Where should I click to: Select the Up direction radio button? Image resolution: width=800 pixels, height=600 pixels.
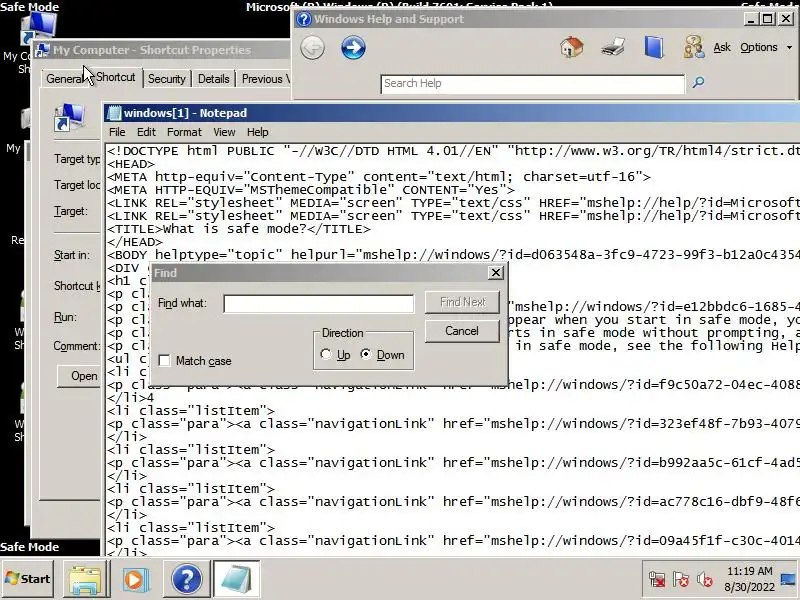[x=326, y=354]
